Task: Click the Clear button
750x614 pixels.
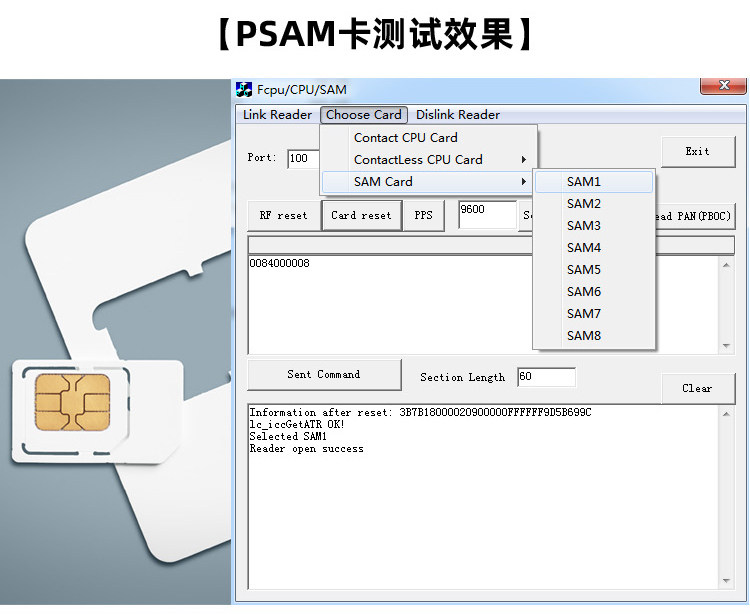Action: (x=698, y=388)
